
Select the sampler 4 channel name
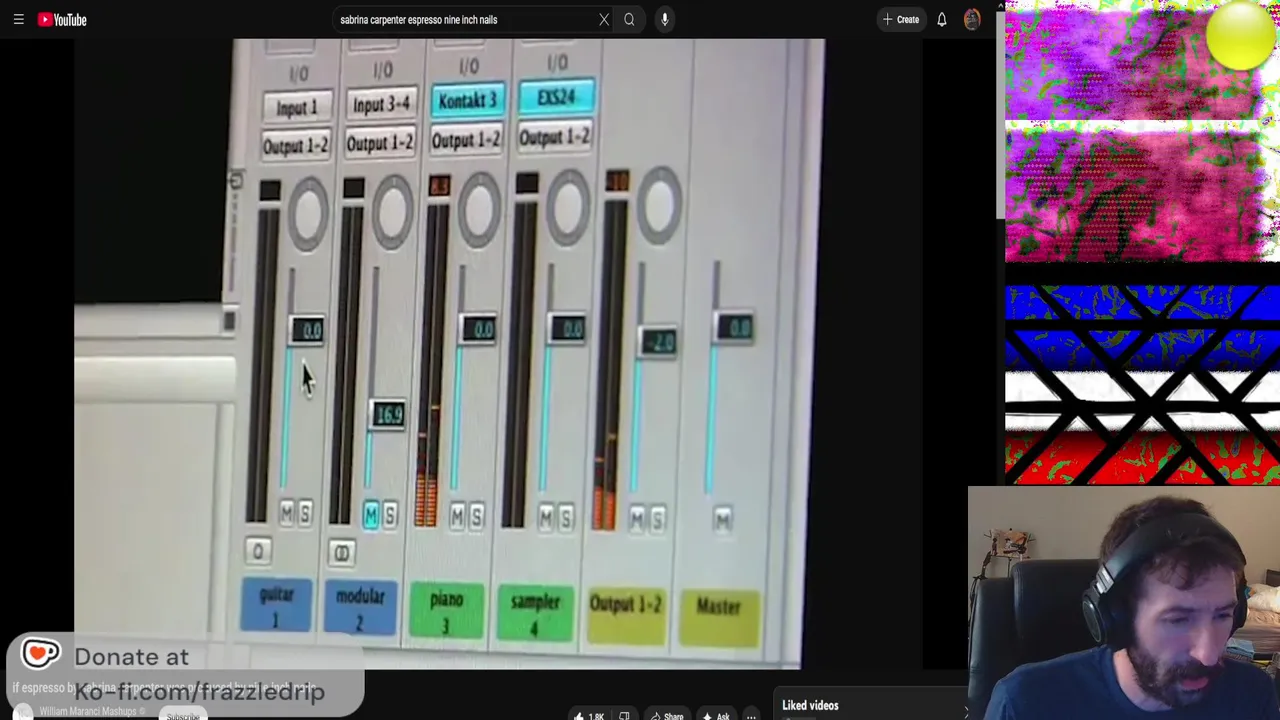click(535, 613)
